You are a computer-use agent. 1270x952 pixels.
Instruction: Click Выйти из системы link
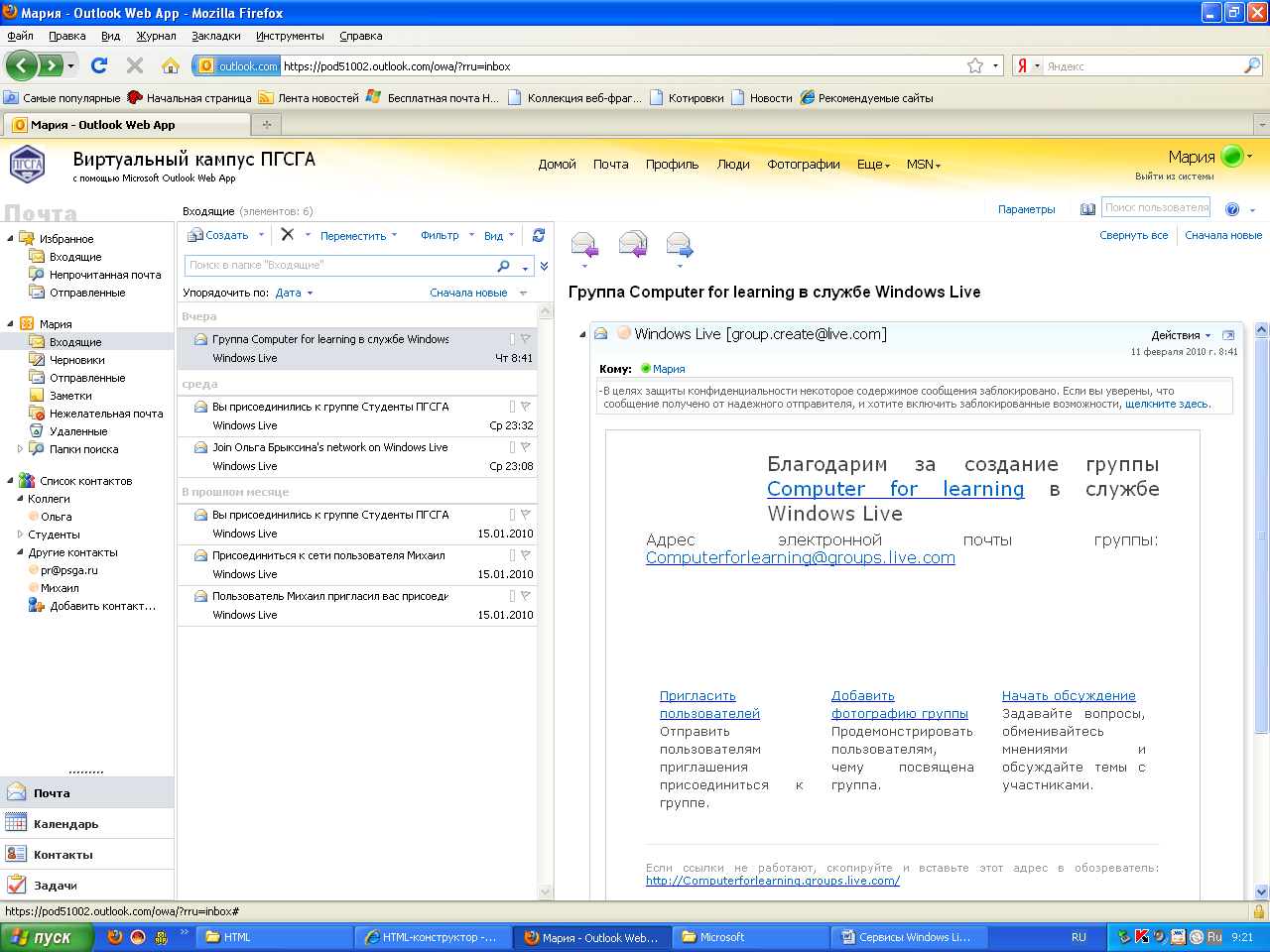[x=1175, y=177]
